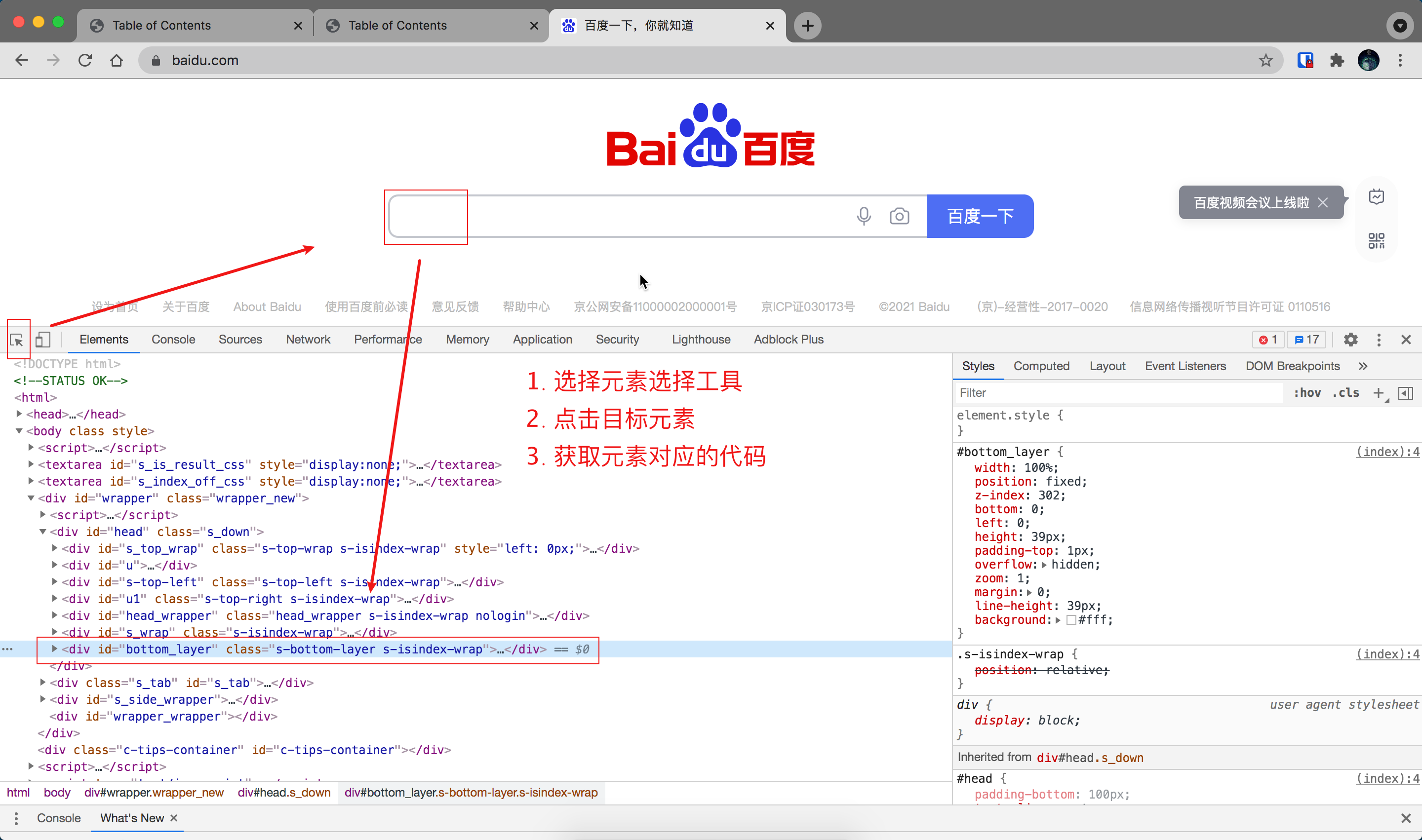Viewport: 1422px width, 840px height.
Task: Toggle the .cls class editor
Action: [1345, 393]
